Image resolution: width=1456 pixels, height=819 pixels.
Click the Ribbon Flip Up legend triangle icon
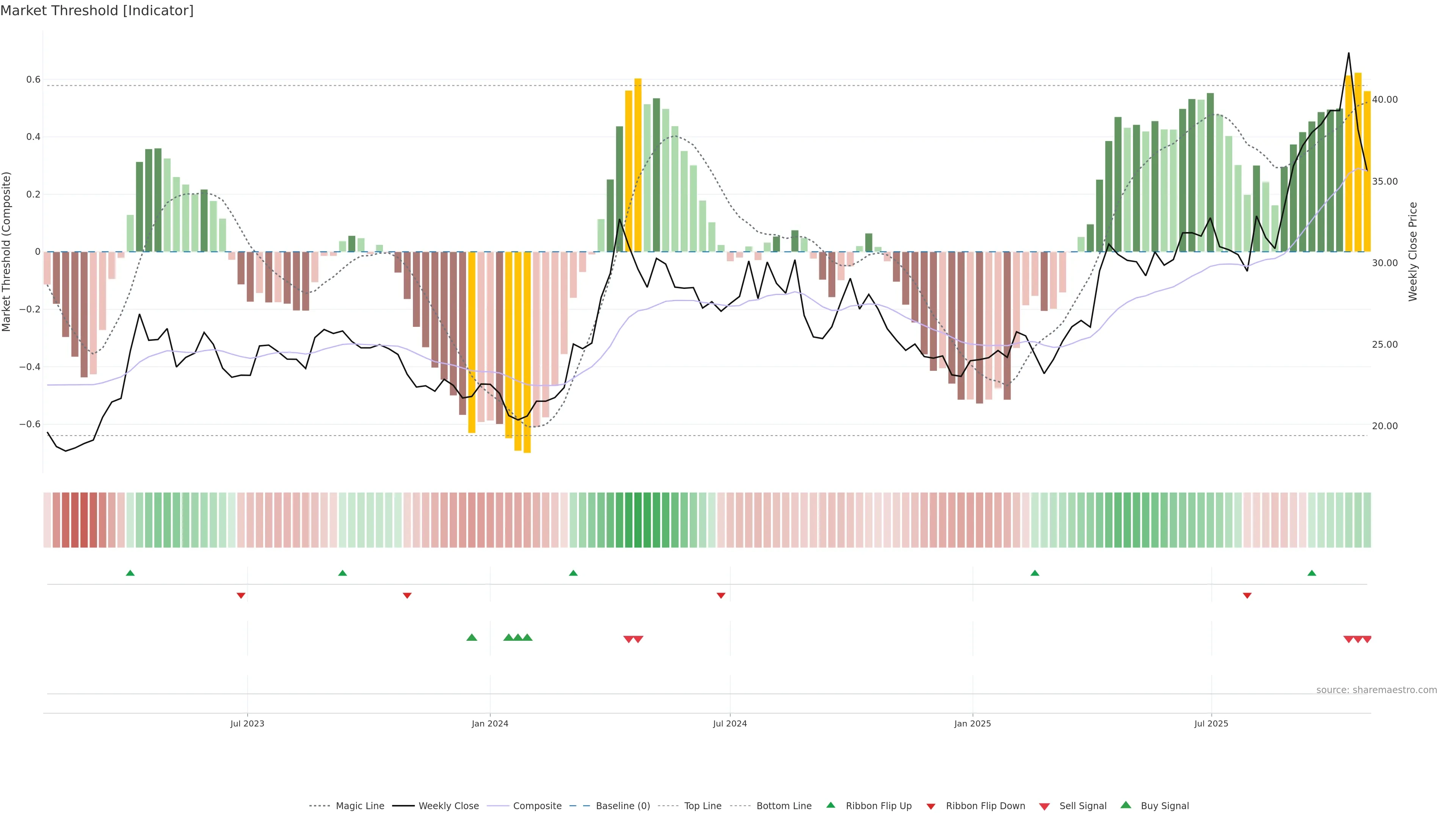click(x=830, y=805)
